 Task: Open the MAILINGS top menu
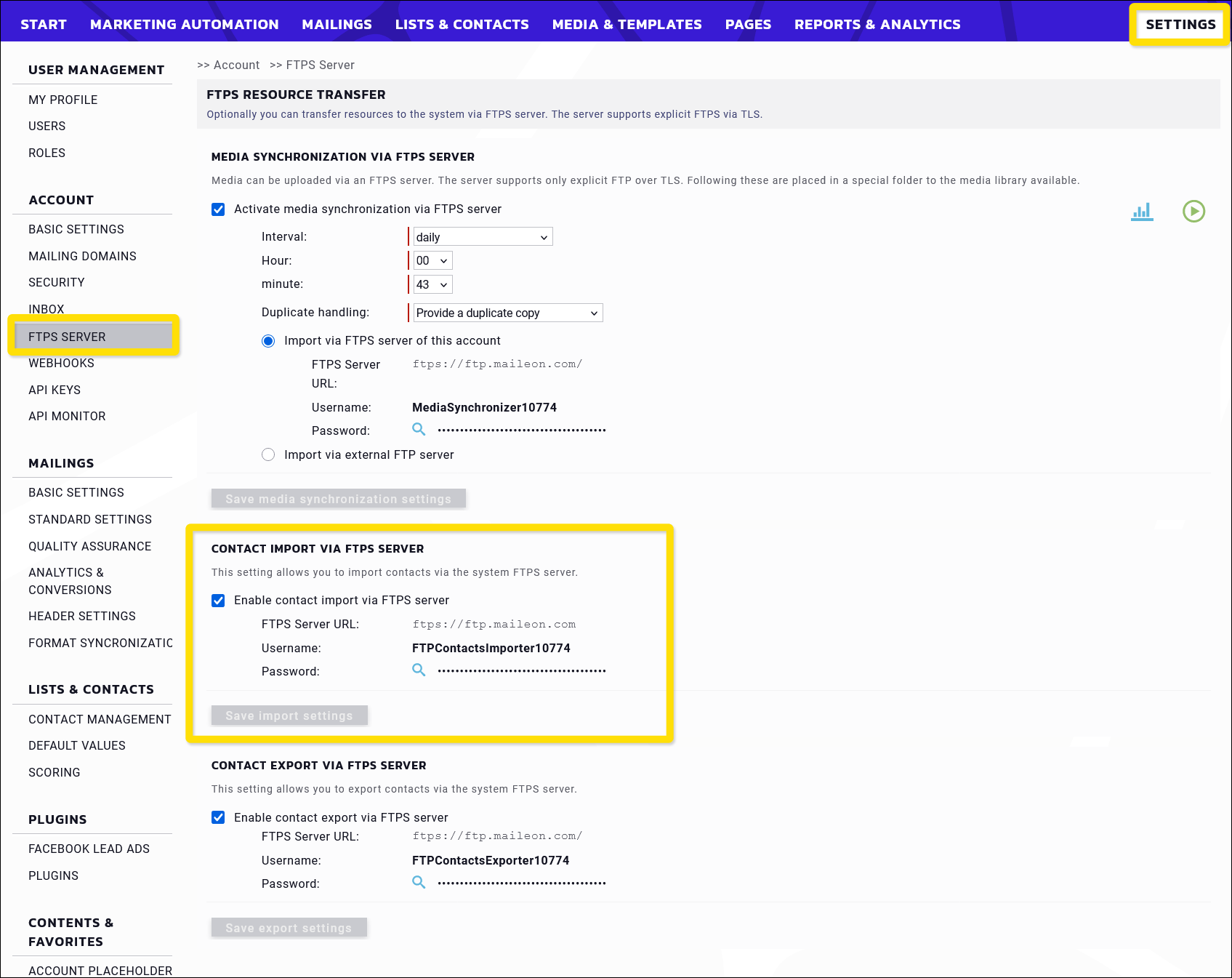tap(337, 24)
